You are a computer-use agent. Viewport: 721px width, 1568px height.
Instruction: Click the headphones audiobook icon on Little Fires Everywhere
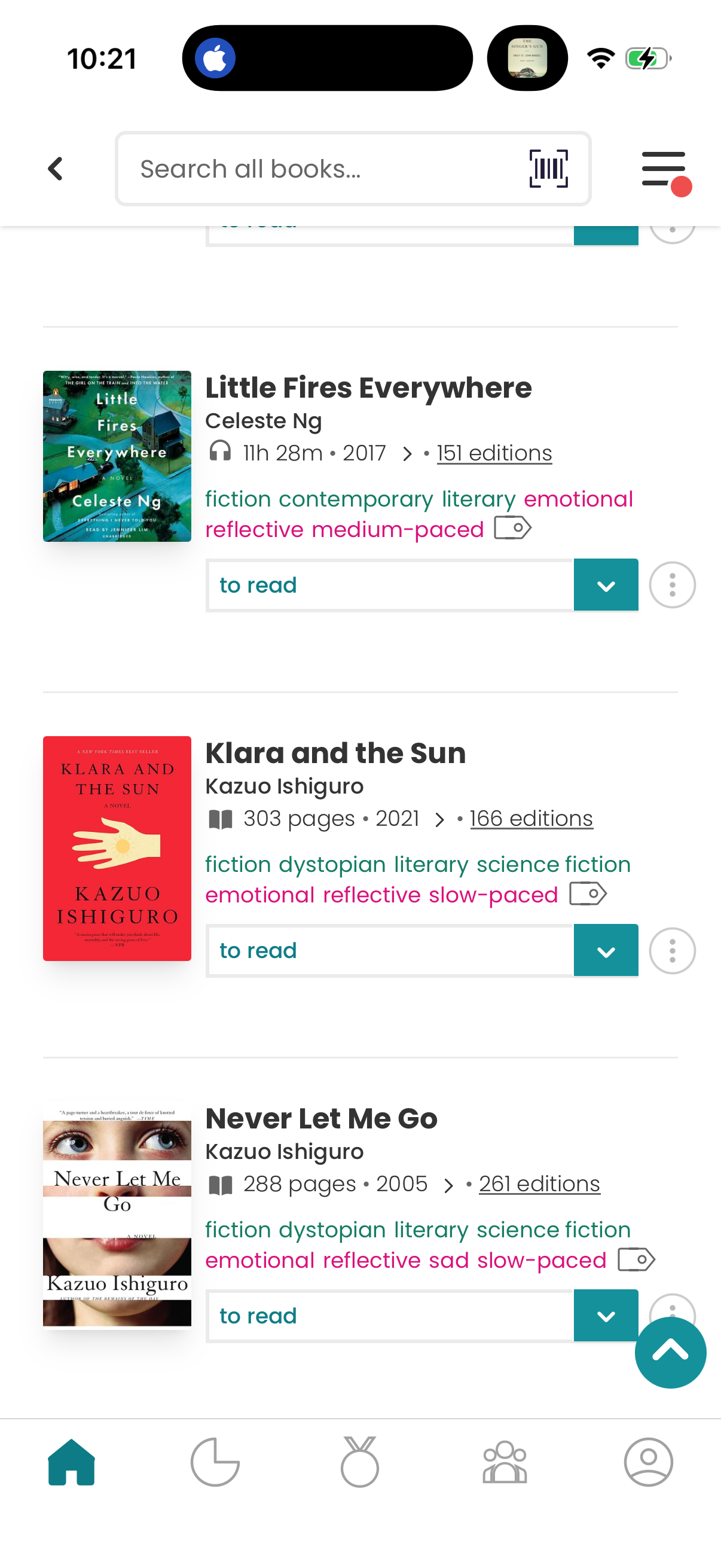(220, 452)
